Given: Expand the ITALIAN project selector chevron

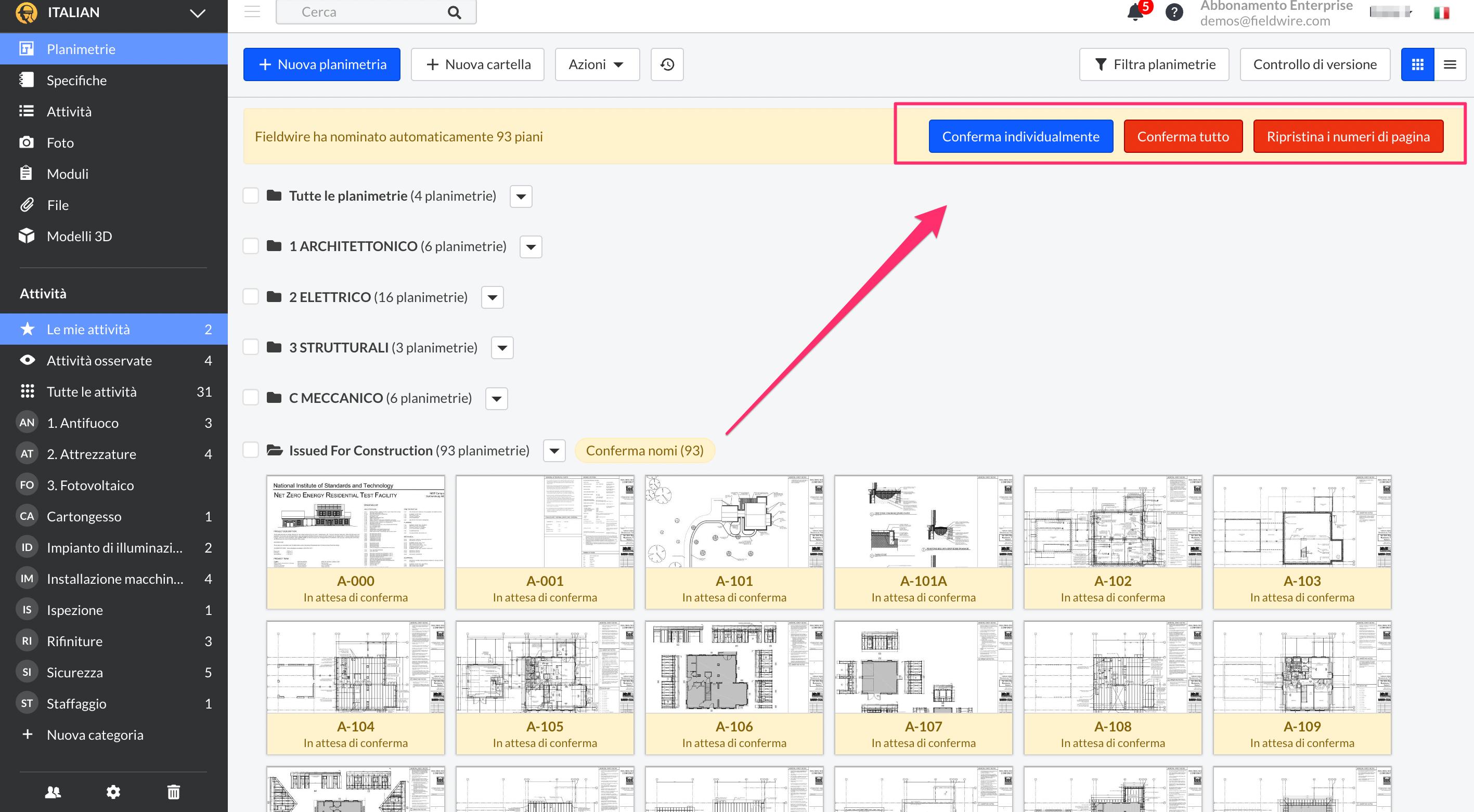Looking at the screenshot, I should click(x=198, y=13).
